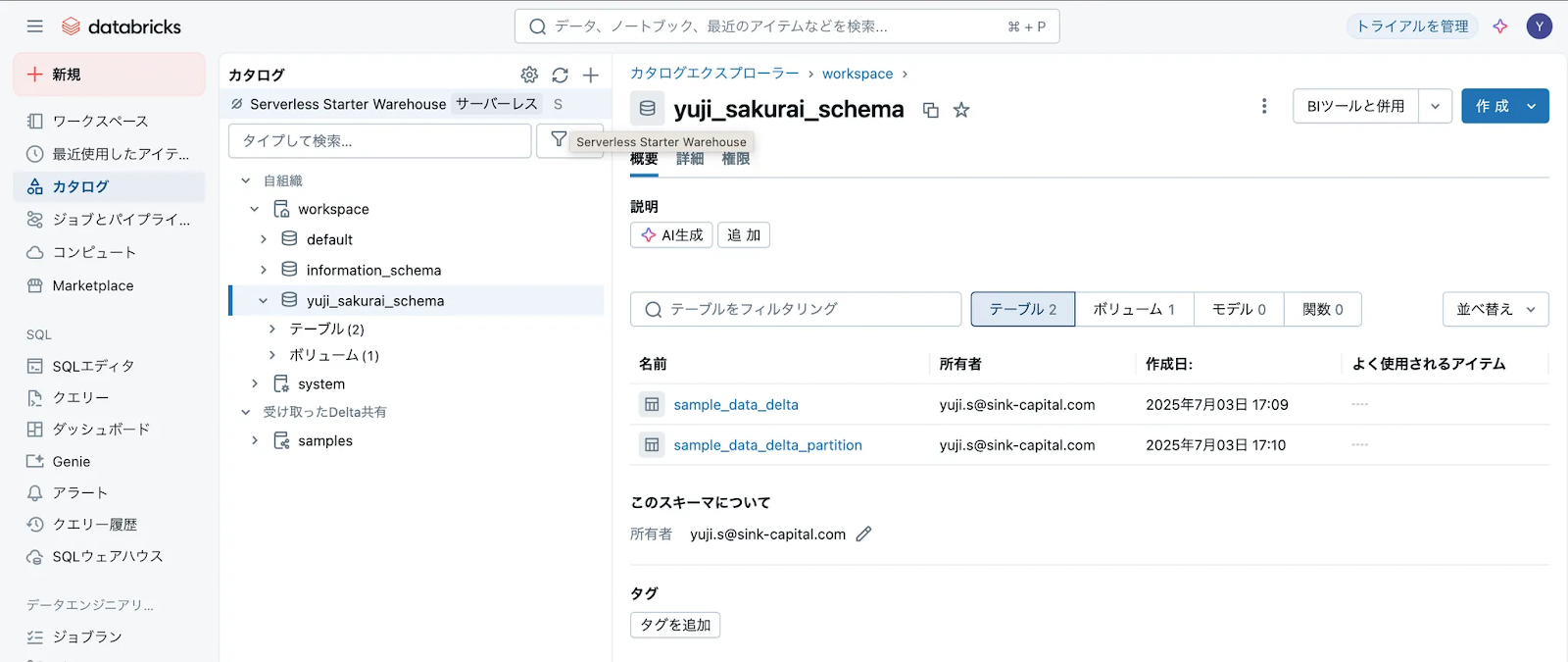Expand ボリューム (1) in the tree
Image resolution: width=1568 pixels, height=662 pixels.
[x=272, y=355]
